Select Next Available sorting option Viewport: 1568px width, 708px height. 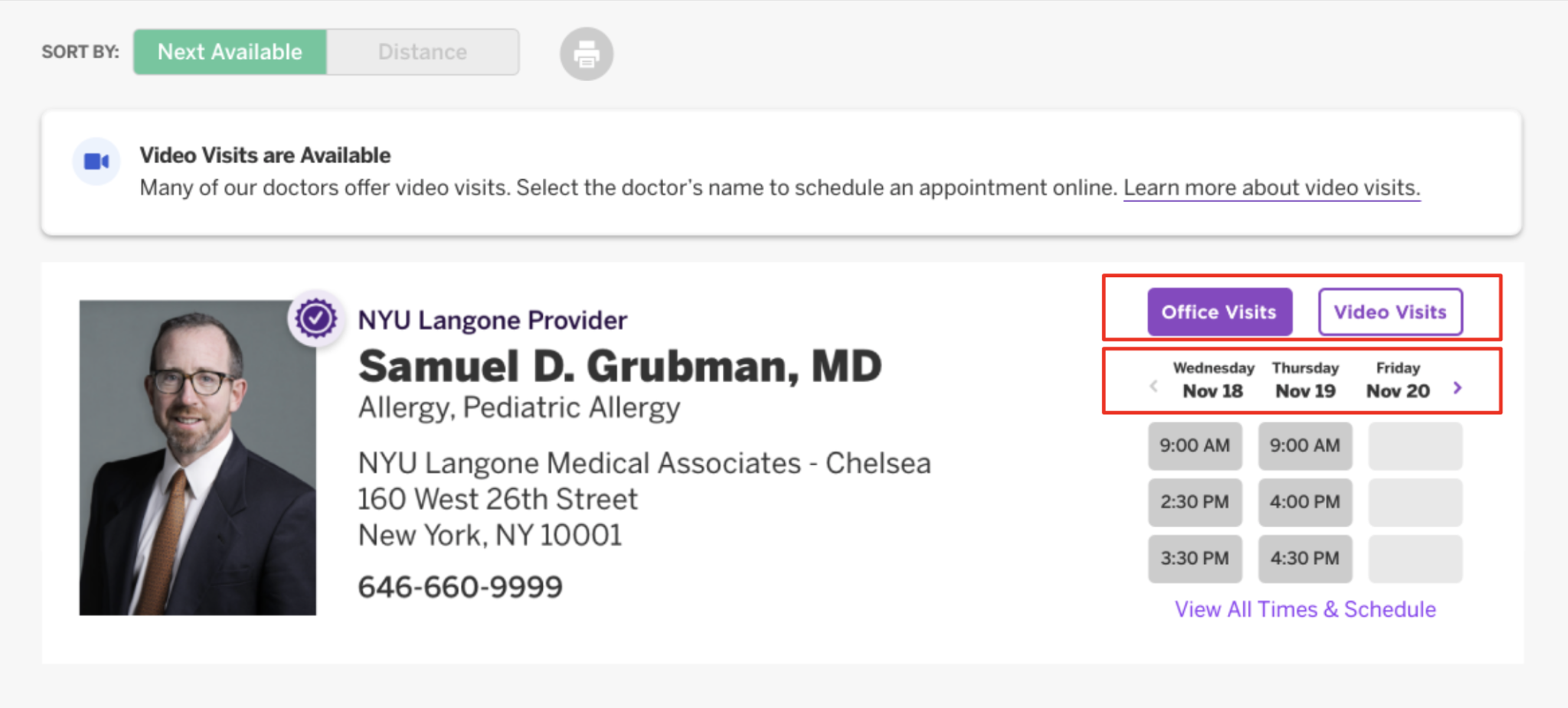pos(229,51)
